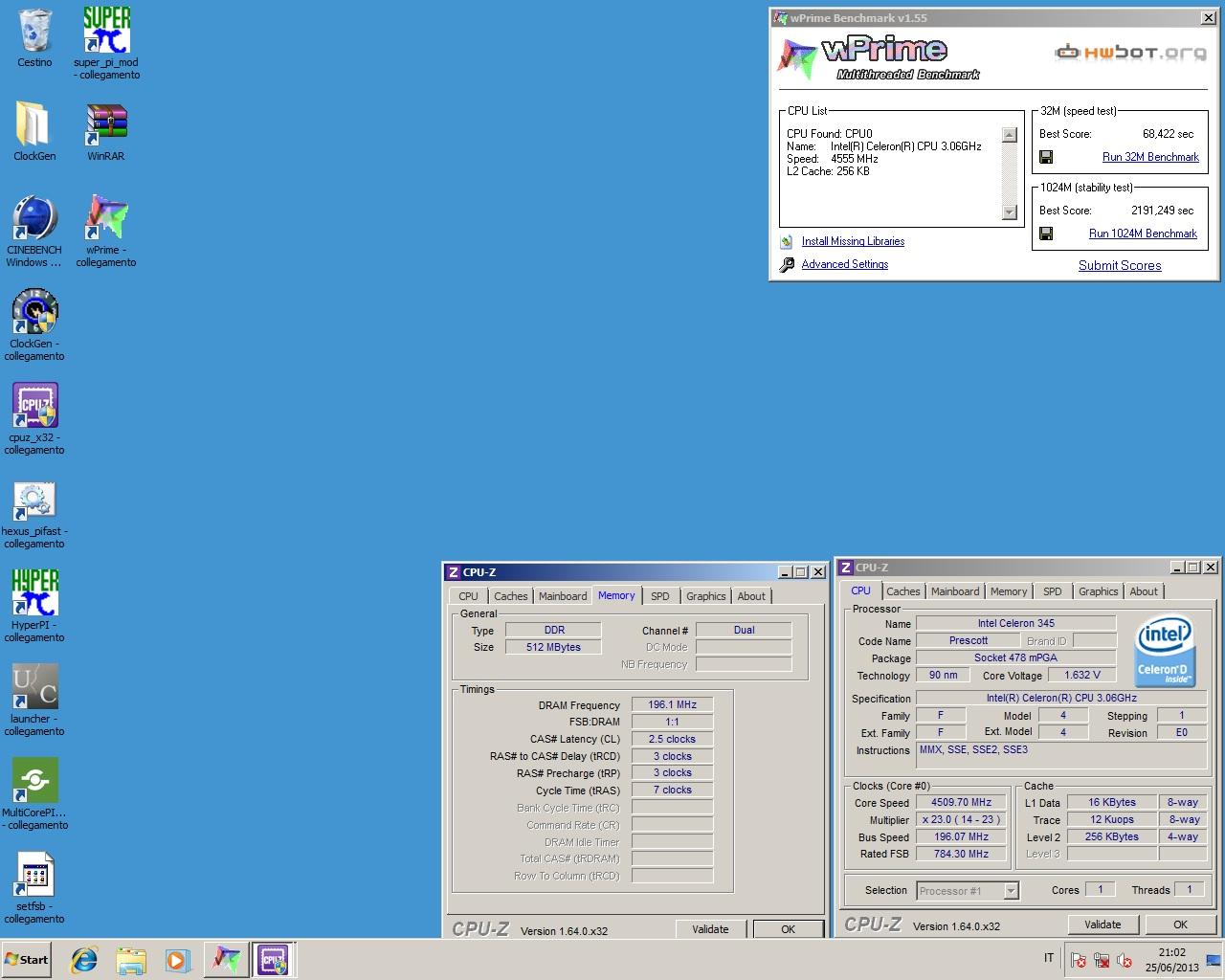
Task: Switch to wPrime taskbar button
Action: pos(226,960)
